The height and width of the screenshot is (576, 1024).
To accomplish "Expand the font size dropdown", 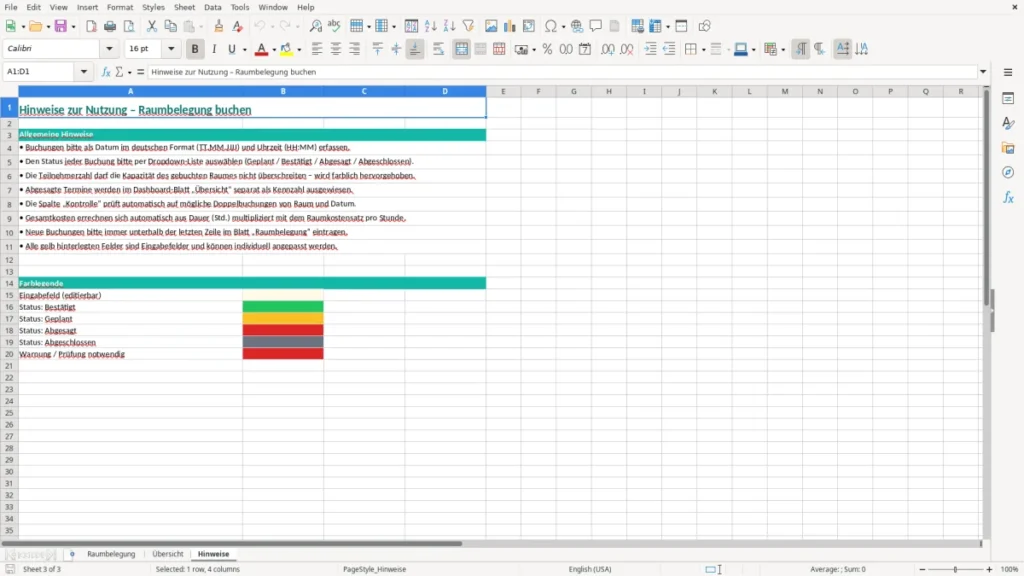I will pyautogui.click(x=171, y=48).
